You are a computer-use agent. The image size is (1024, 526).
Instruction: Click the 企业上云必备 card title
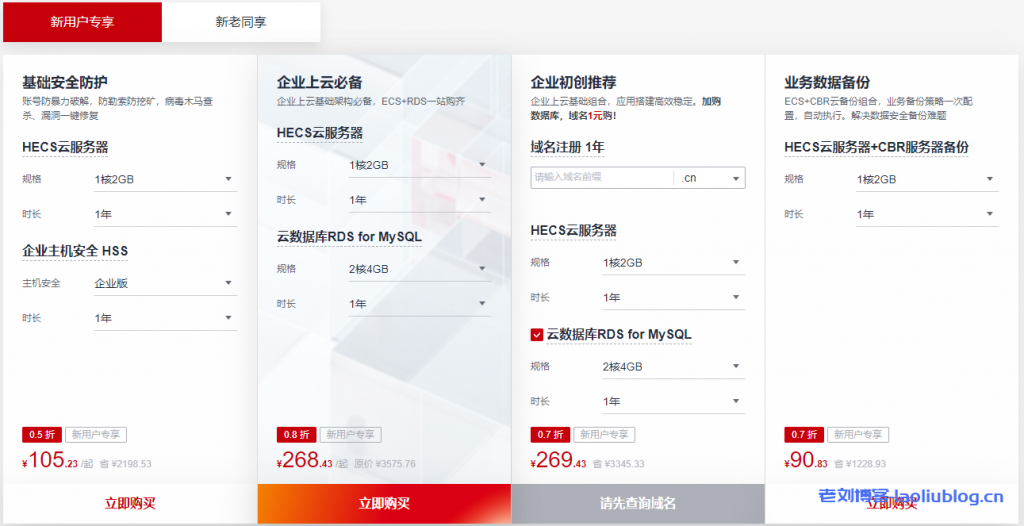(x=319, y=83)
